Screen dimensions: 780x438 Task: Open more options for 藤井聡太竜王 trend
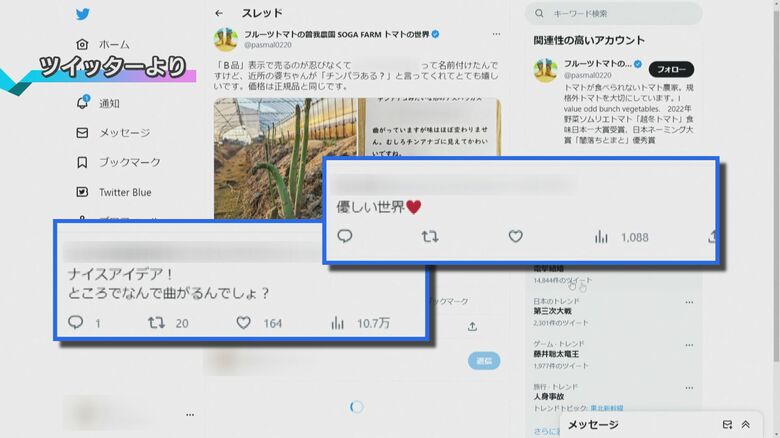(x=689, y=345)
